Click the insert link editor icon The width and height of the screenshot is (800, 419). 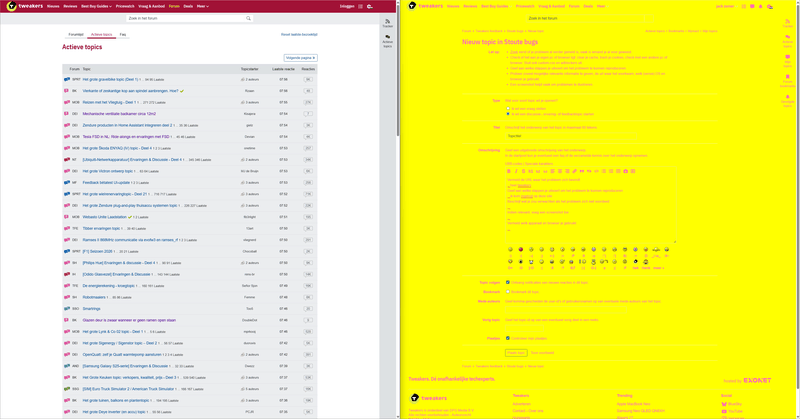[574, 171]
